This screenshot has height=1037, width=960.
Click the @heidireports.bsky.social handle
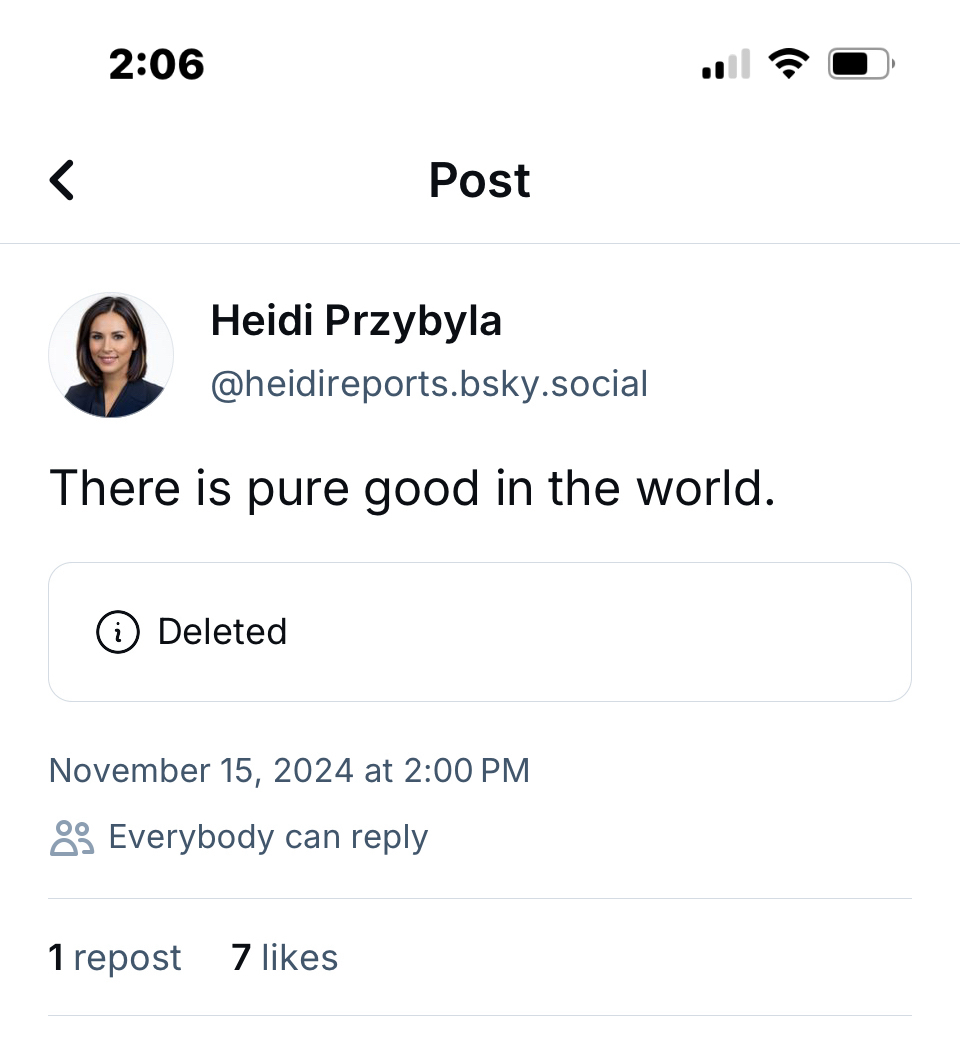click(x=429, y=384)
